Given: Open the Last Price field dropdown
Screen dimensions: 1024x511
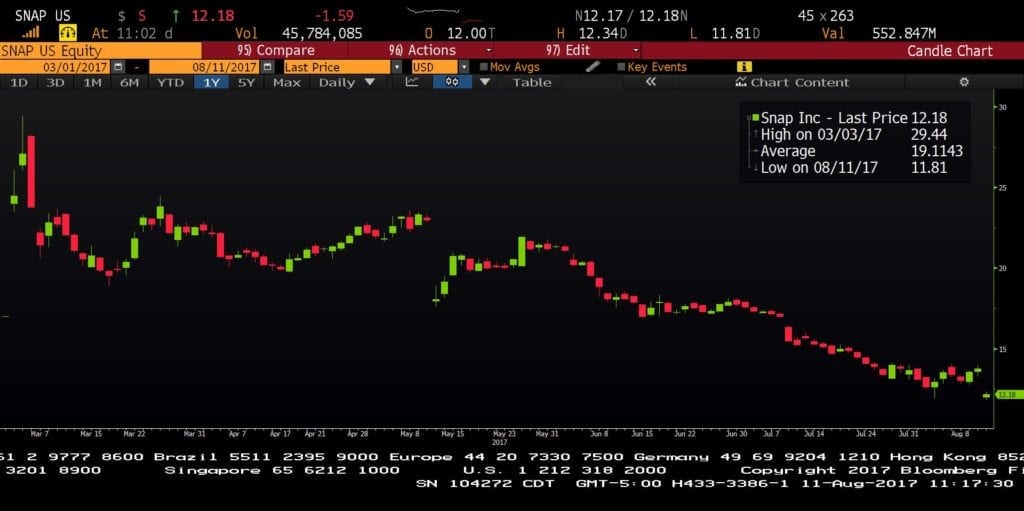Looking at the screenshot, I should tap(397, 67).
